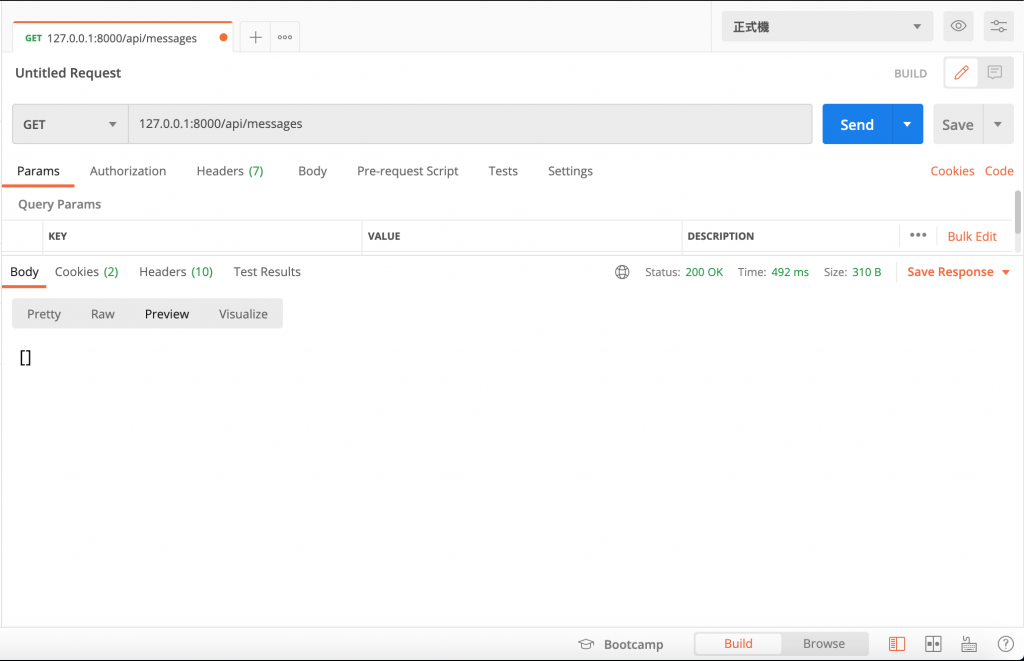Click the request pane vertical scrollbar
The width and height of the screenshot is (1024, 661).
[1017, 212]
